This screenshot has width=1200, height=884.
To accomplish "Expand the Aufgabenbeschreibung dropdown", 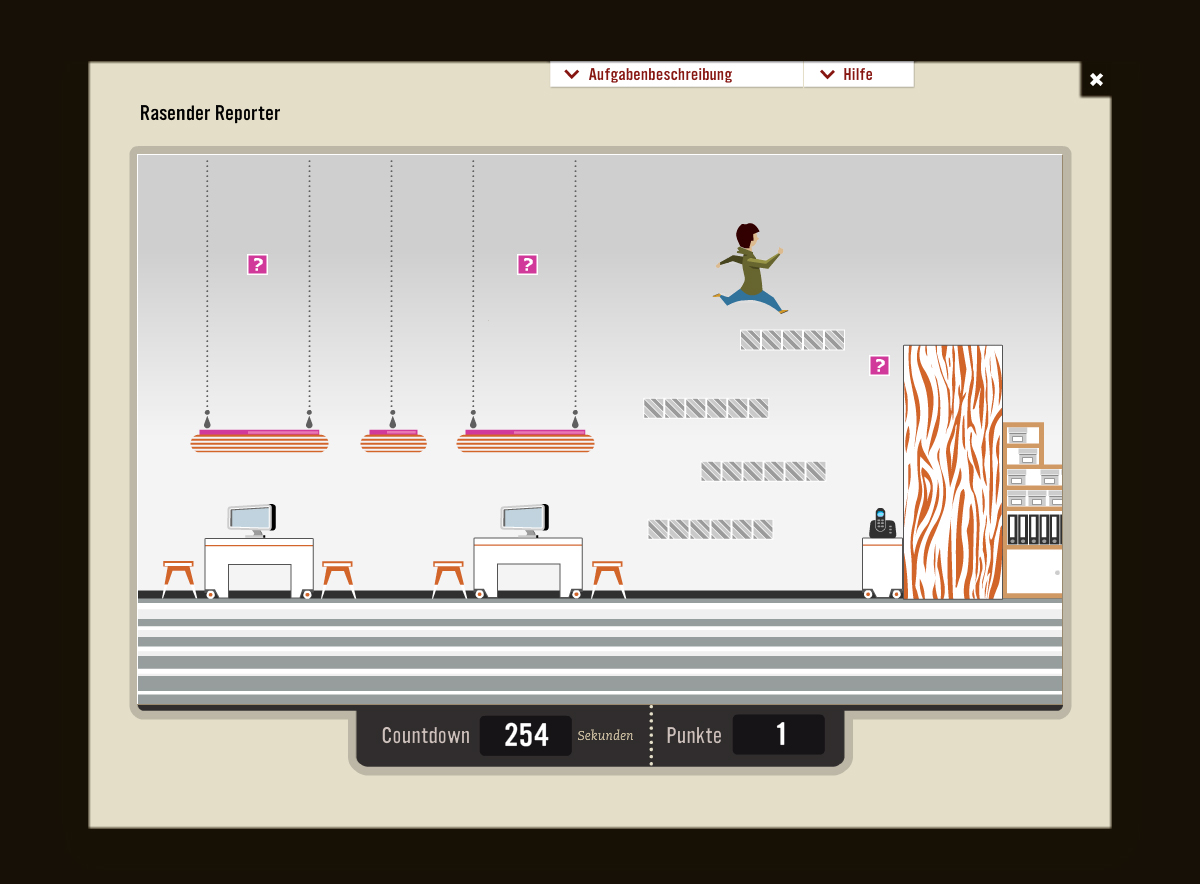I will coord(660,75).
